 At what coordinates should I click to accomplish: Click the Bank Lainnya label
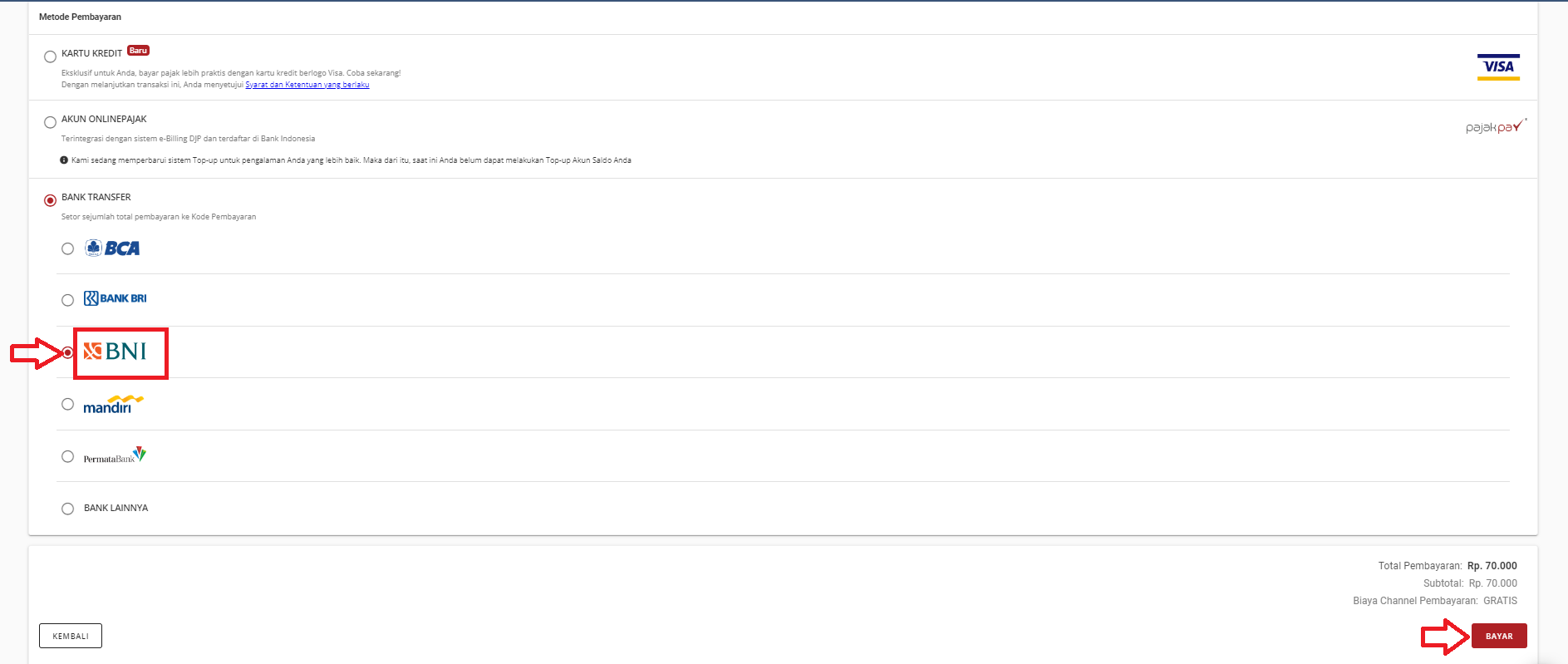click(x=116, y=508)
